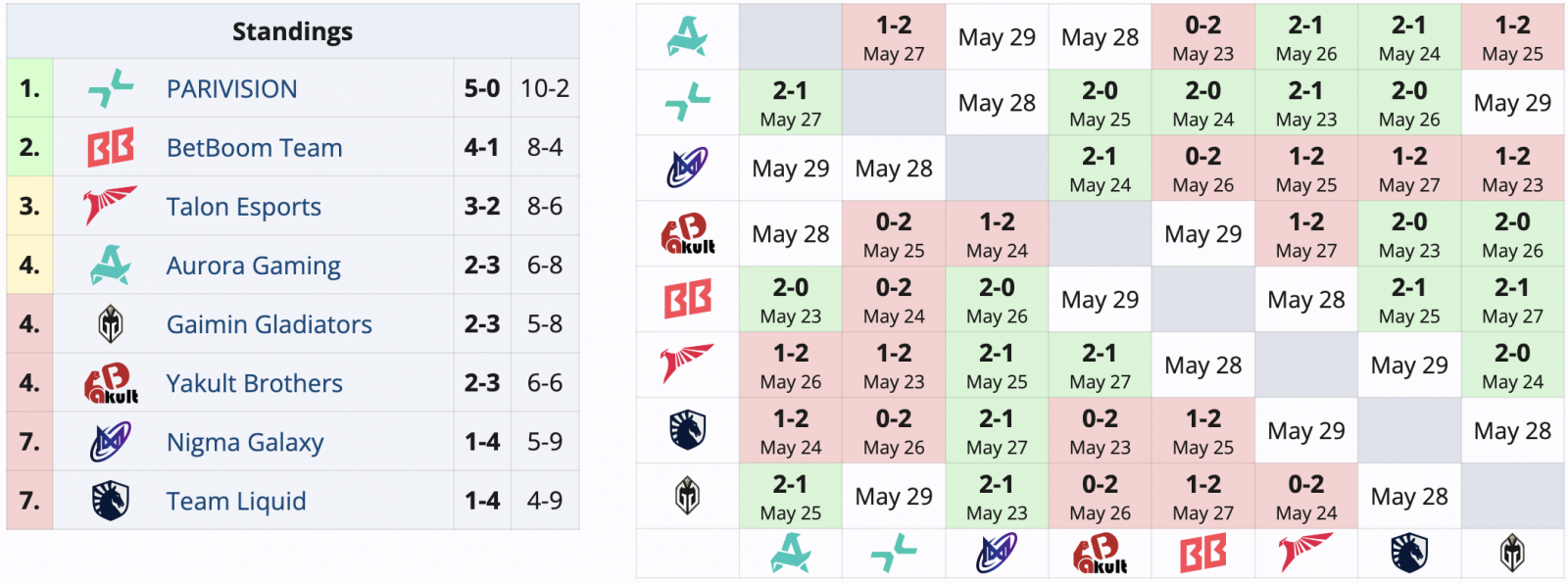Click Aurora Gaming logo in standings
The image size is (1568, 583).
[111, 265]
